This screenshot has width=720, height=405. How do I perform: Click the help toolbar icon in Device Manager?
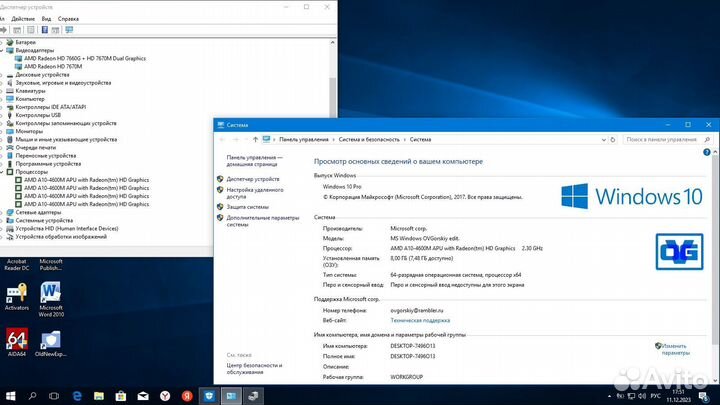45,30
